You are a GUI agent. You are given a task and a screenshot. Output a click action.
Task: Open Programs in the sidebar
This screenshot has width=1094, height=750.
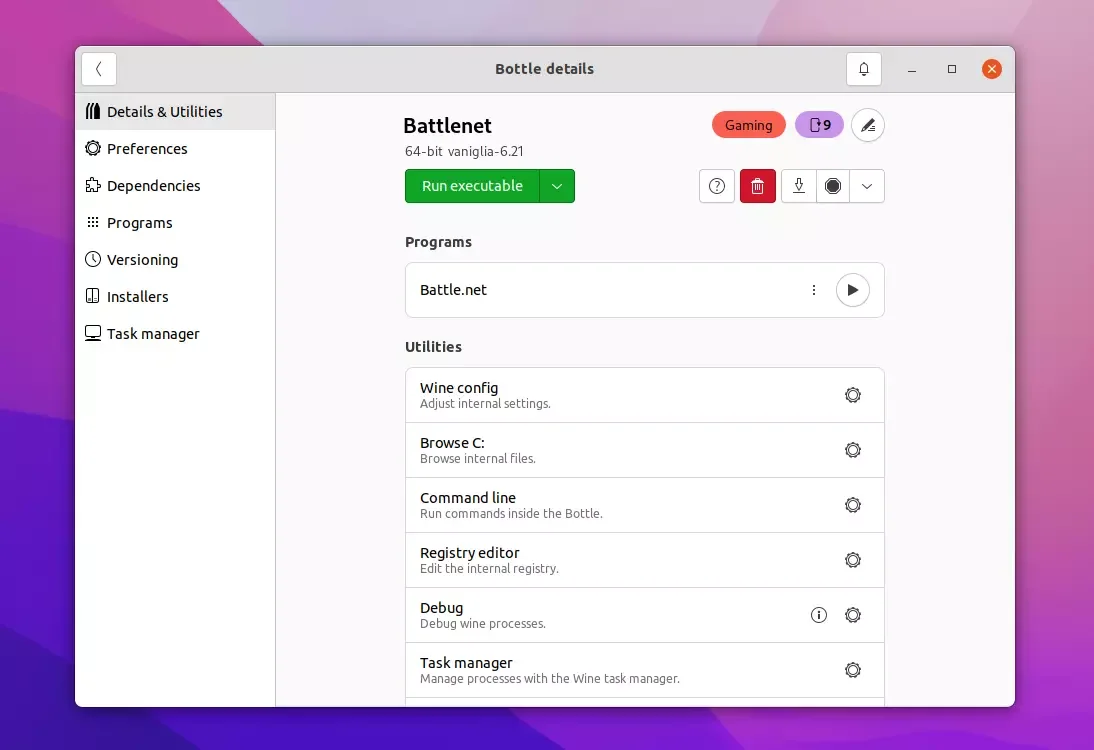pos(175,223)
